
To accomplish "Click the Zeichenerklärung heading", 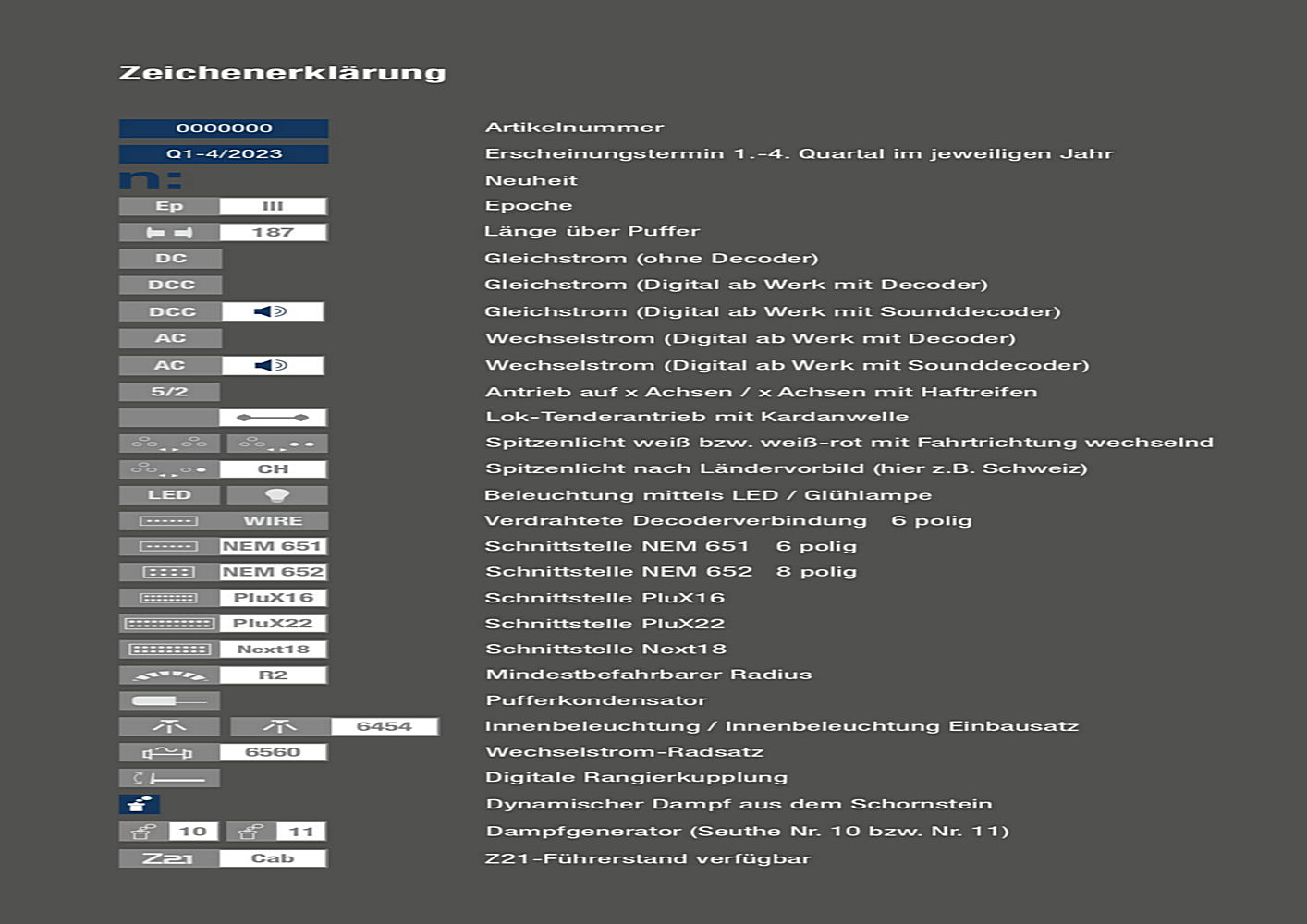I will click(282, 73).
